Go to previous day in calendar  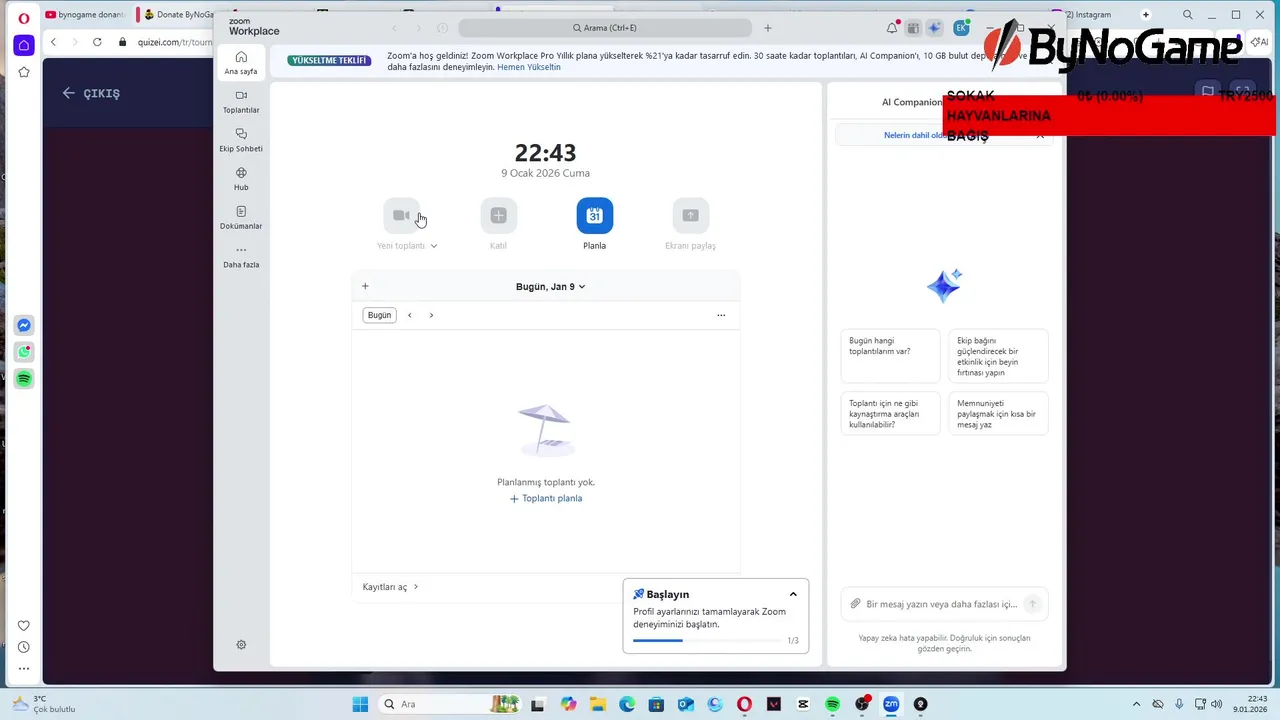click(x=409, y=315)
